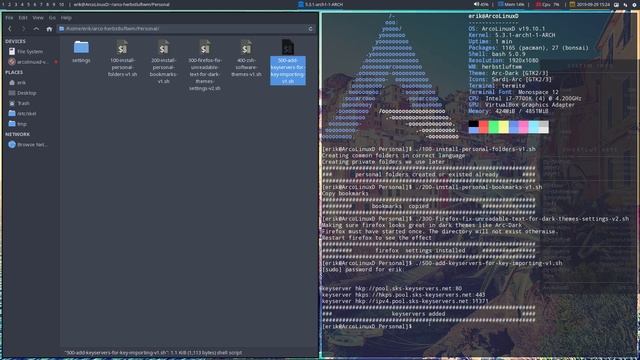
Task: Open Browse Network in the sidebar
Action: pos(28,144)
